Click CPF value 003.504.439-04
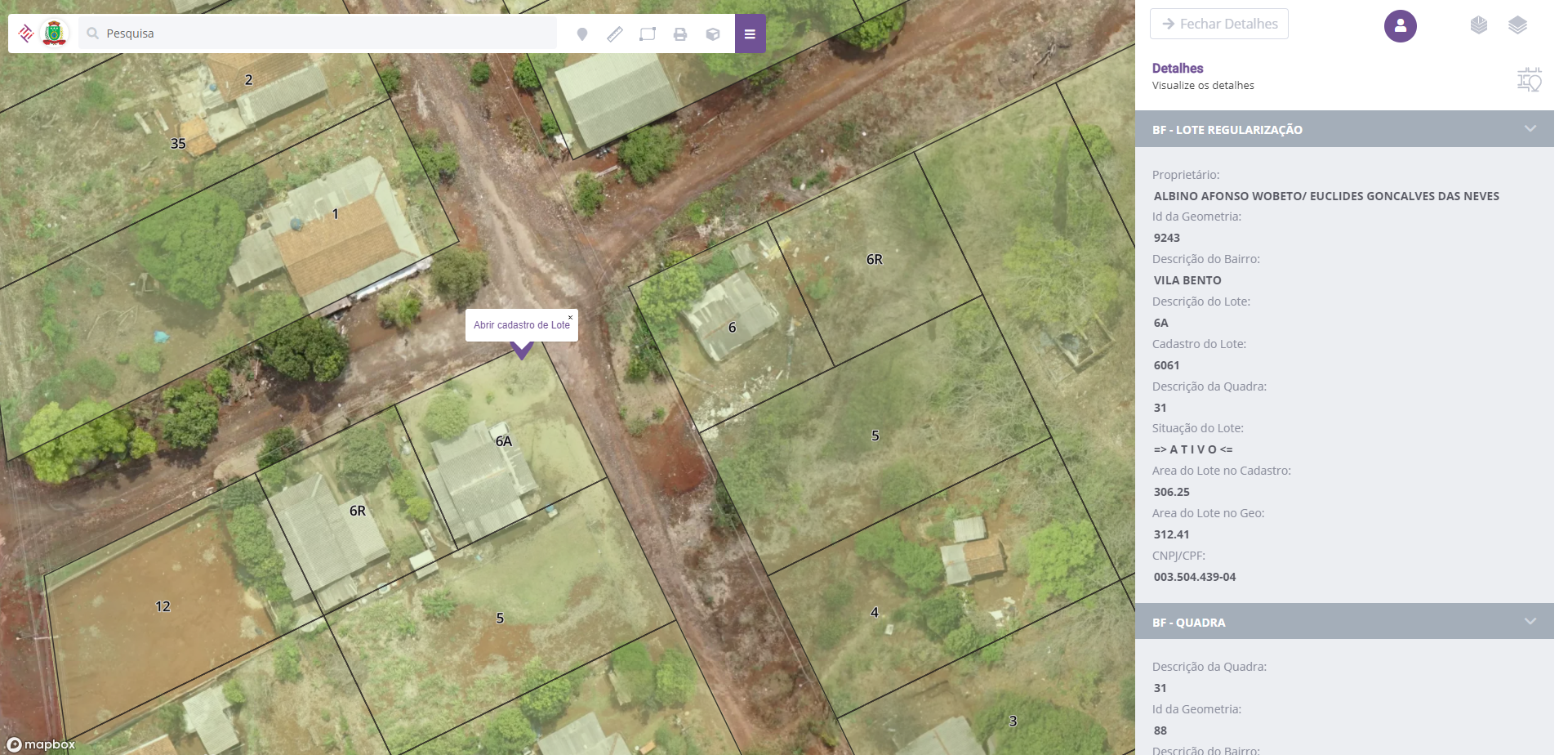Image resolution: width=1568 pixels, height=755 pixels. coord(1194,577)
